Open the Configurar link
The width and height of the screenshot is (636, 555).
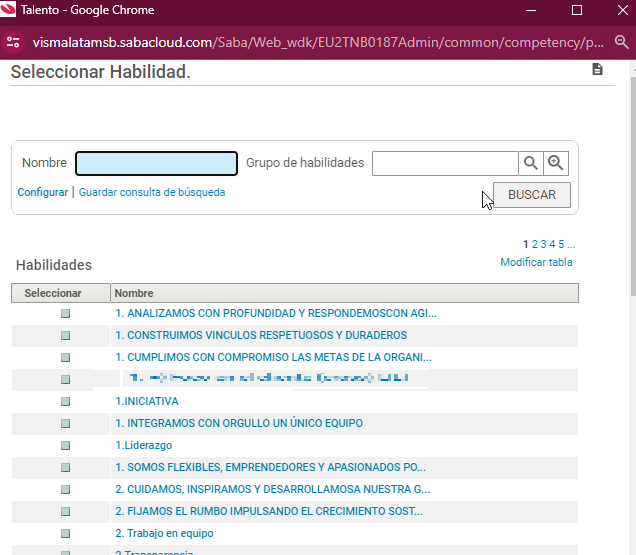click(43, 192)
